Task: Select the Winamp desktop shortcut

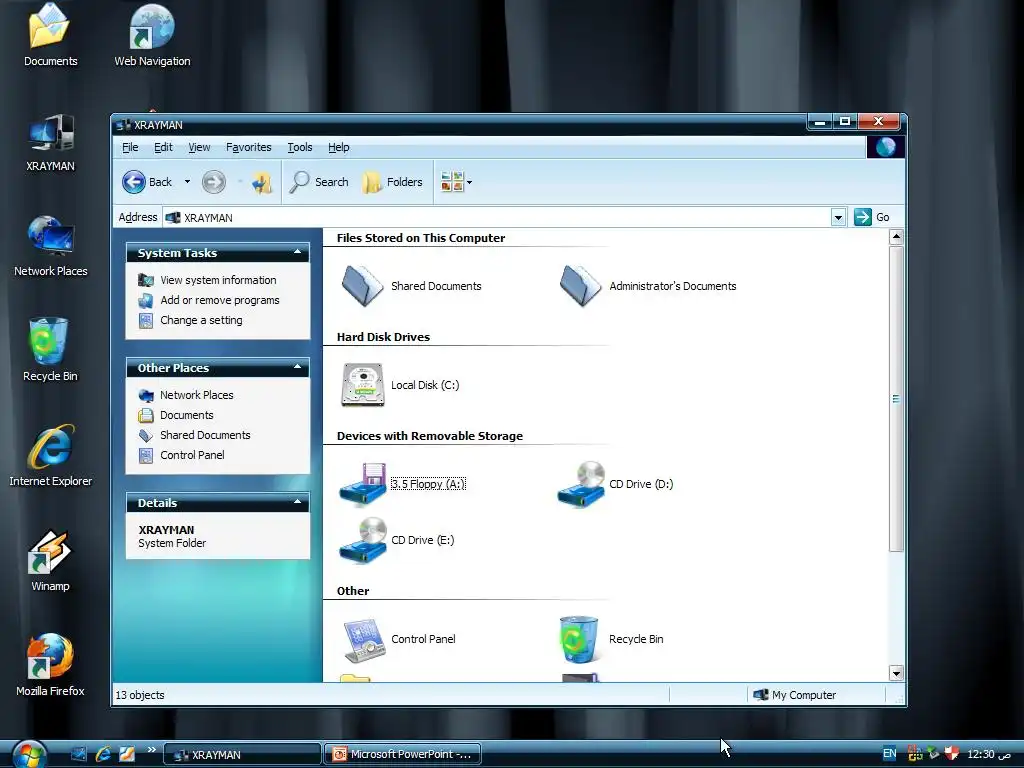Action: (x=50, y=552)
